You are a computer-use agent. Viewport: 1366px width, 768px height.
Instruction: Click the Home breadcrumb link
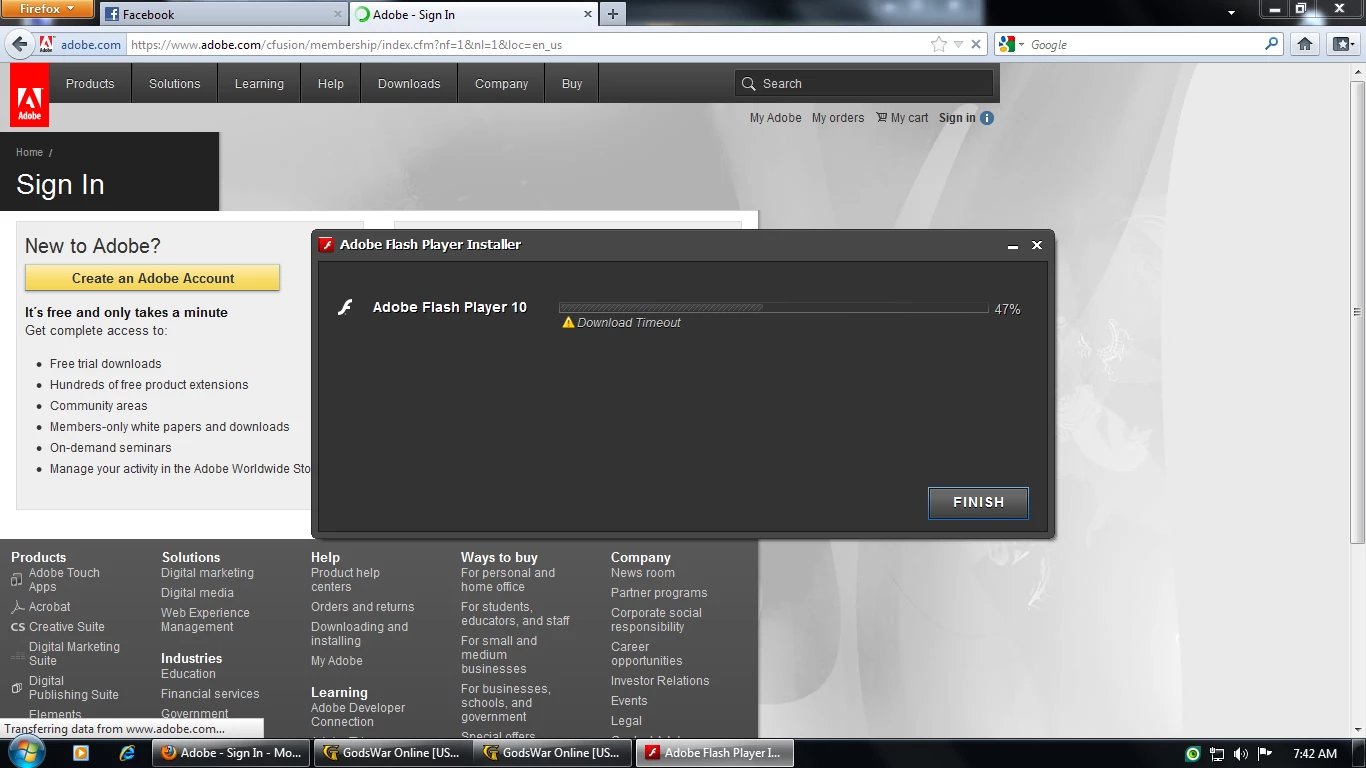[x=29, y=152]
